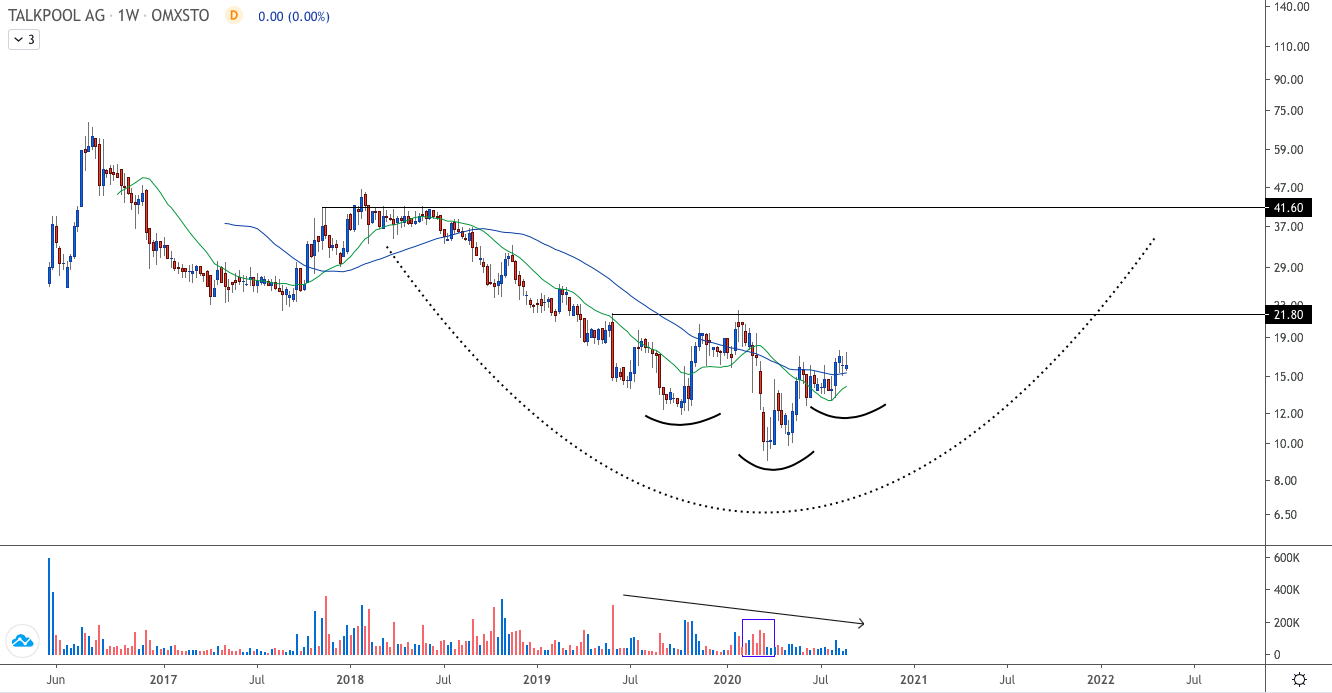Click the 90.00 price axis label
The height and width of the screenshot is (693, 1332).
1290,80
